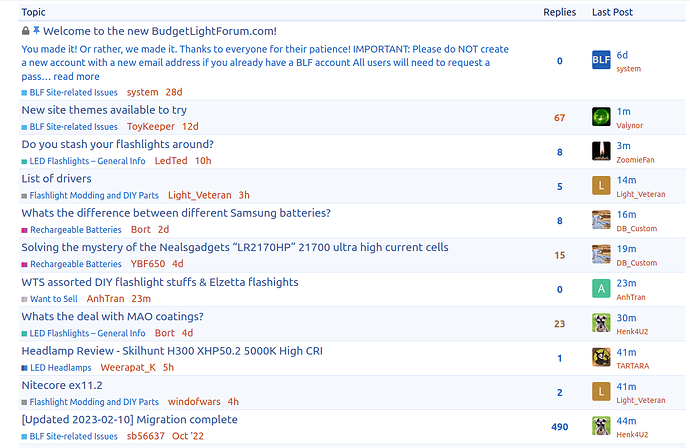Open BLF Site-related Issues under Migration complete
The width and height of the screenshot is (690, 448).
pyautogui.click(x=70, y=436)
